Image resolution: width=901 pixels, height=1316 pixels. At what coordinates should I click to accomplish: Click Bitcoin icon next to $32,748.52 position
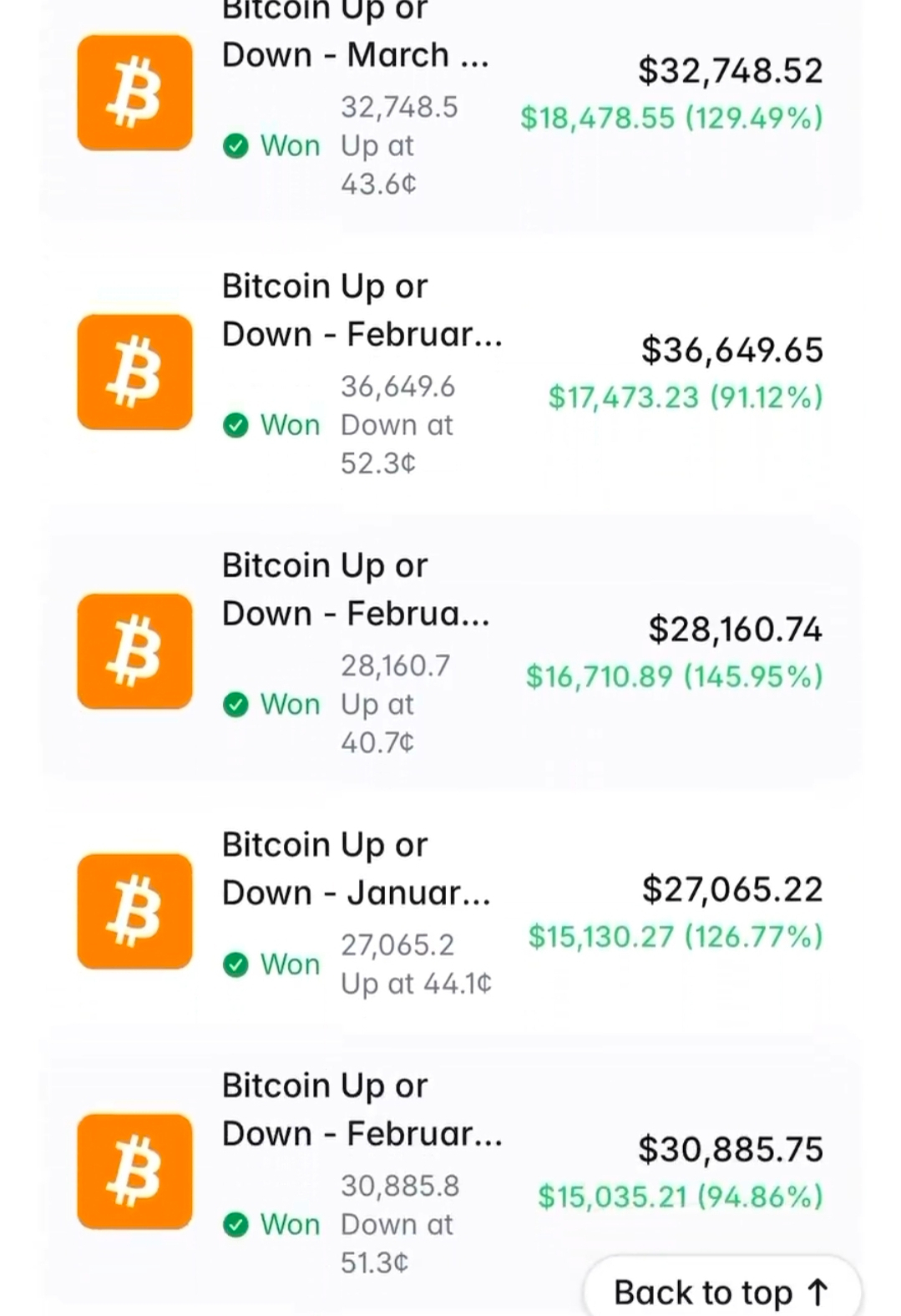(134, 93)
